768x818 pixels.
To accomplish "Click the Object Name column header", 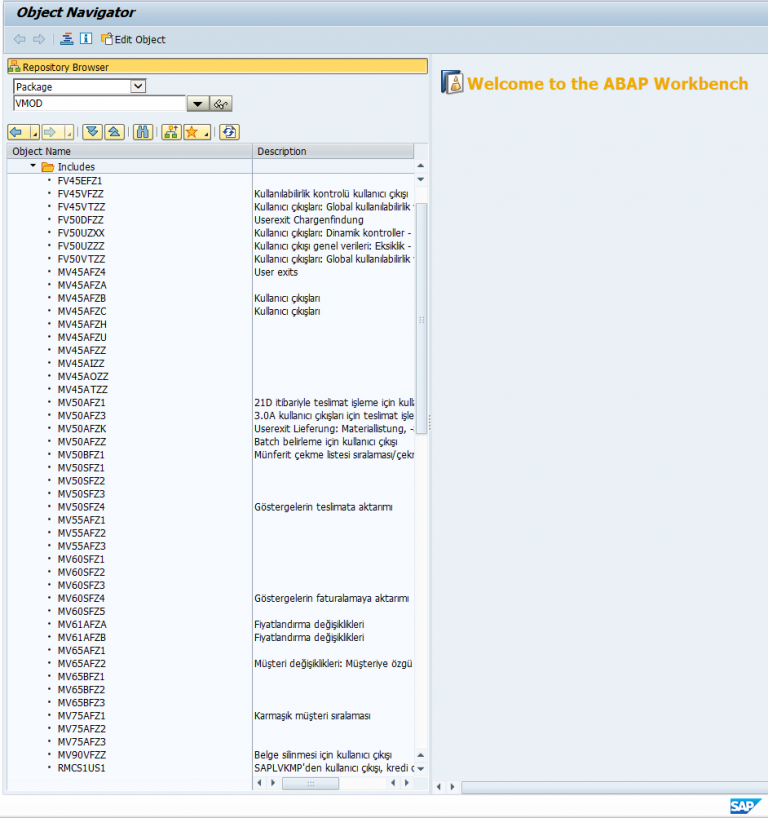I will [x=129, y=151].
